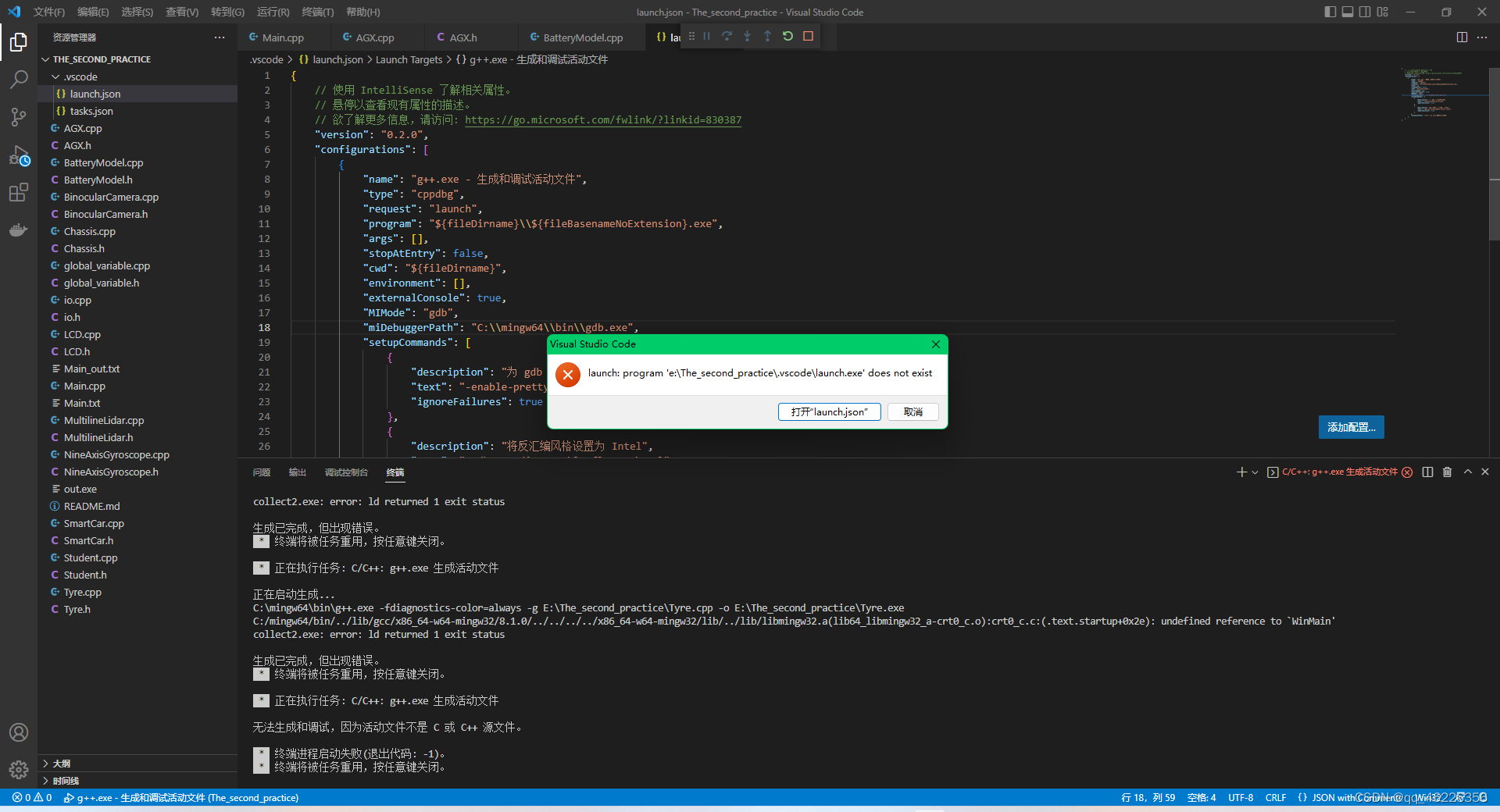Open the Run and Debug view
This screenshot has height=812, width=1500.
pos(19,155)
